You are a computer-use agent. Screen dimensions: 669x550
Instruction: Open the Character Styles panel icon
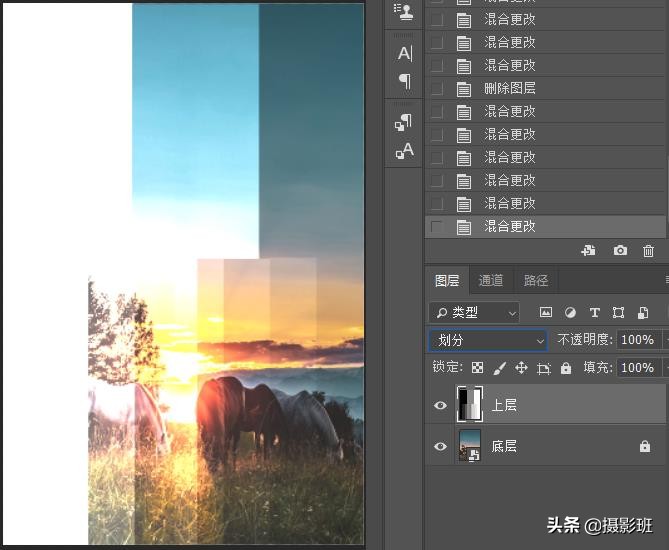pos(404,151)
